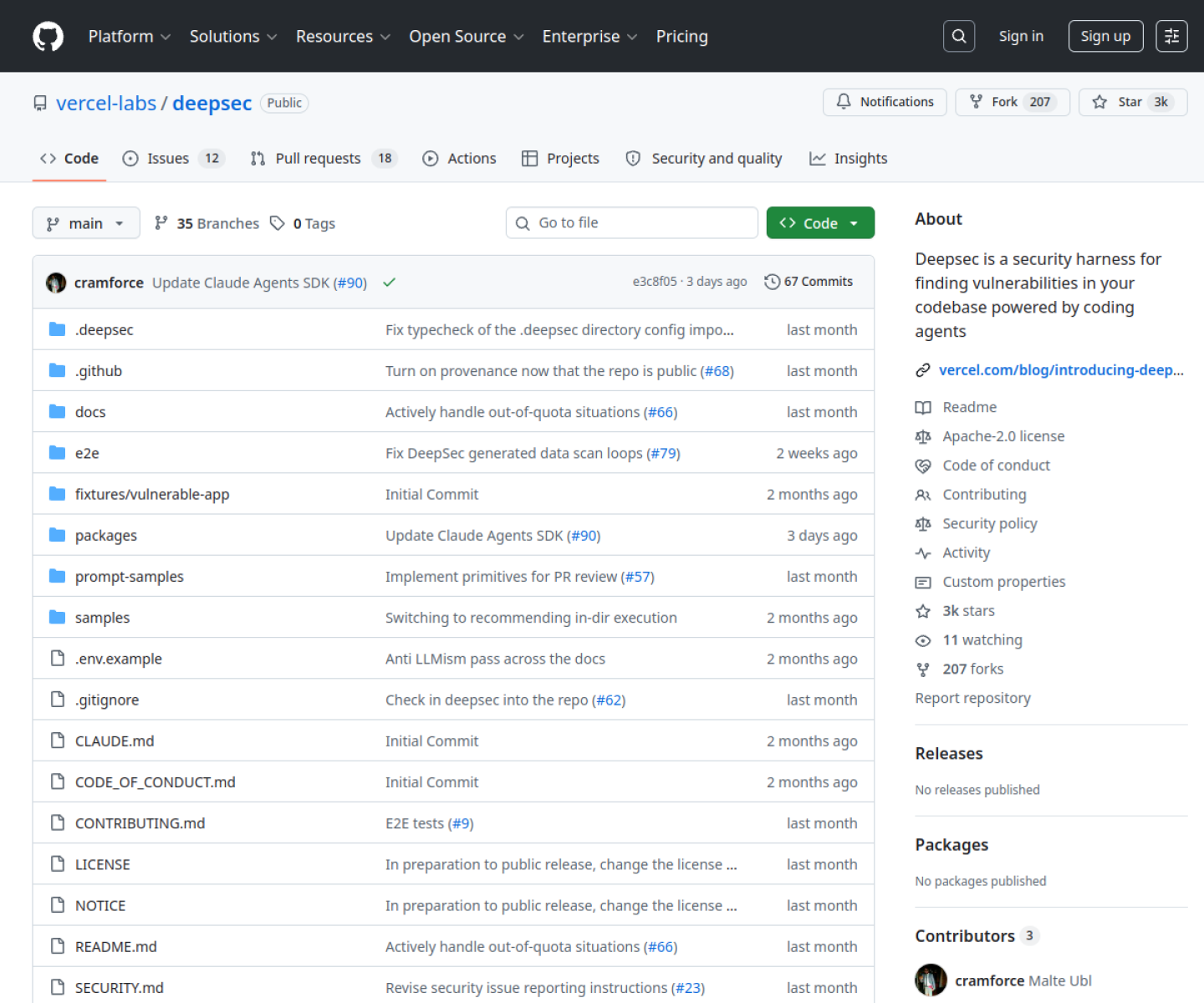1204x1003 pixels.
Task: Click the .env.example file icon
Action: click(57, 658)
